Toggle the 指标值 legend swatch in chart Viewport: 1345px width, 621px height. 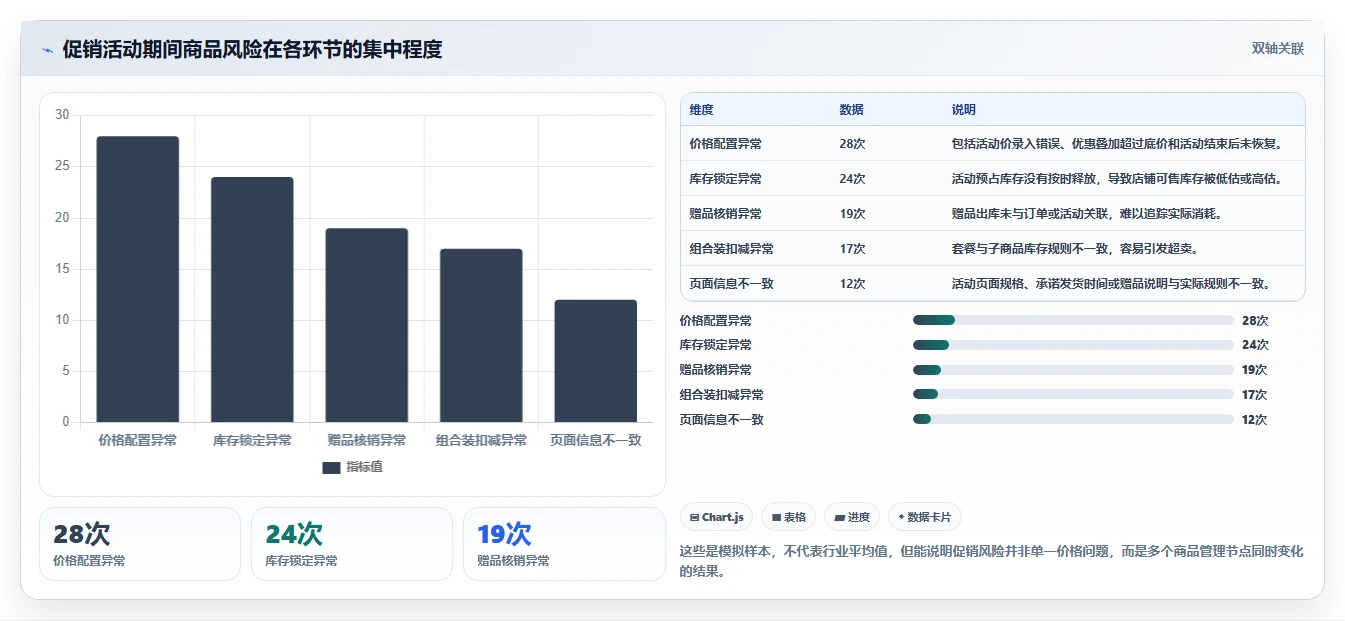[332, 467]
